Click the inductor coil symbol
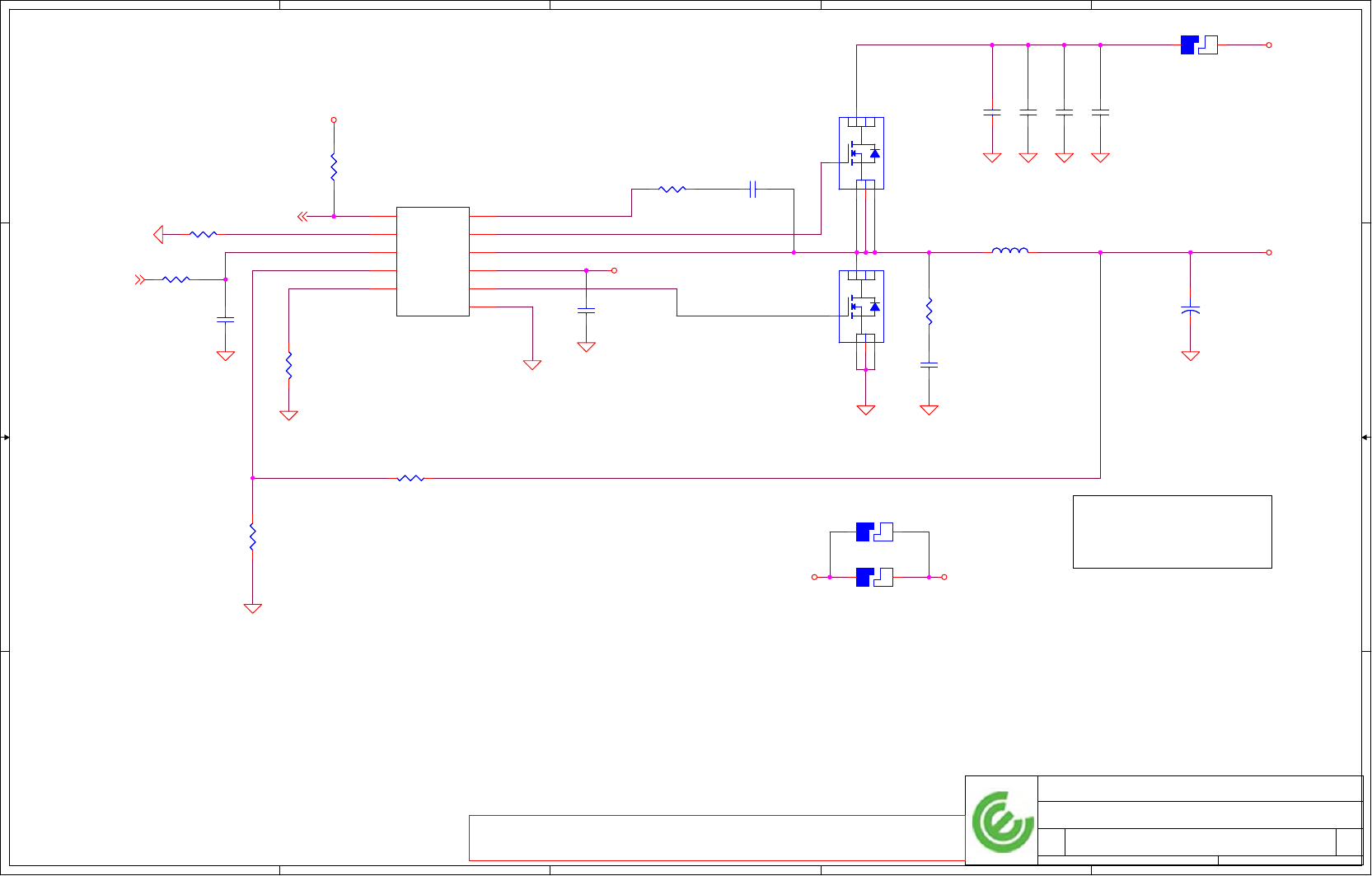The width and height of the screenshot is (1372, 876). click(x=1009, y=250)
